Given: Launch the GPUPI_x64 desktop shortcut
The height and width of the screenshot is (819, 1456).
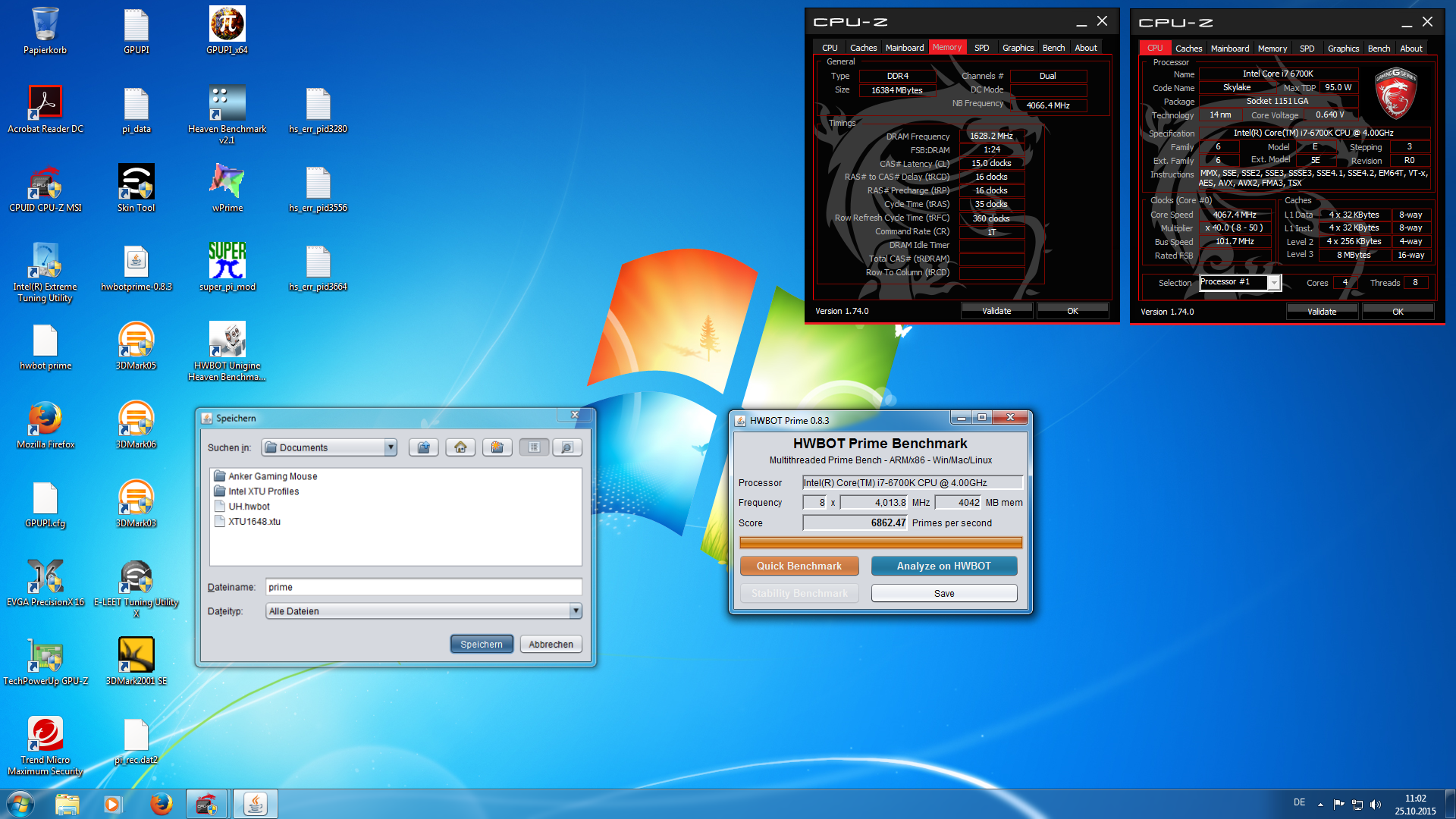Looking at the screenshot, I should tap(227, 30).
